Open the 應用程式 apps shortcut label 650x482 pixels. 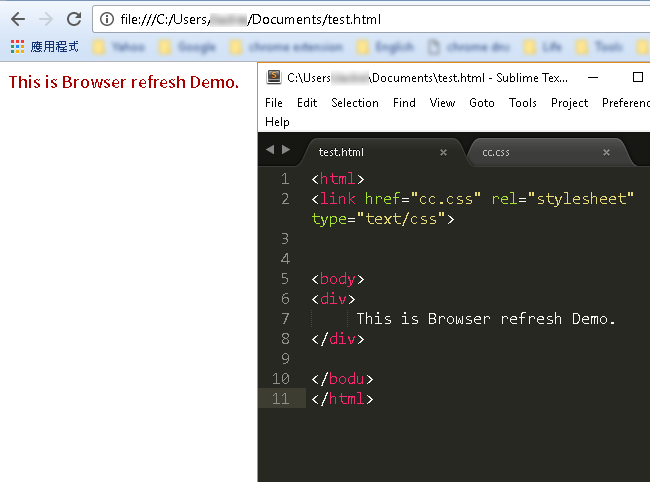pos(54,46)
